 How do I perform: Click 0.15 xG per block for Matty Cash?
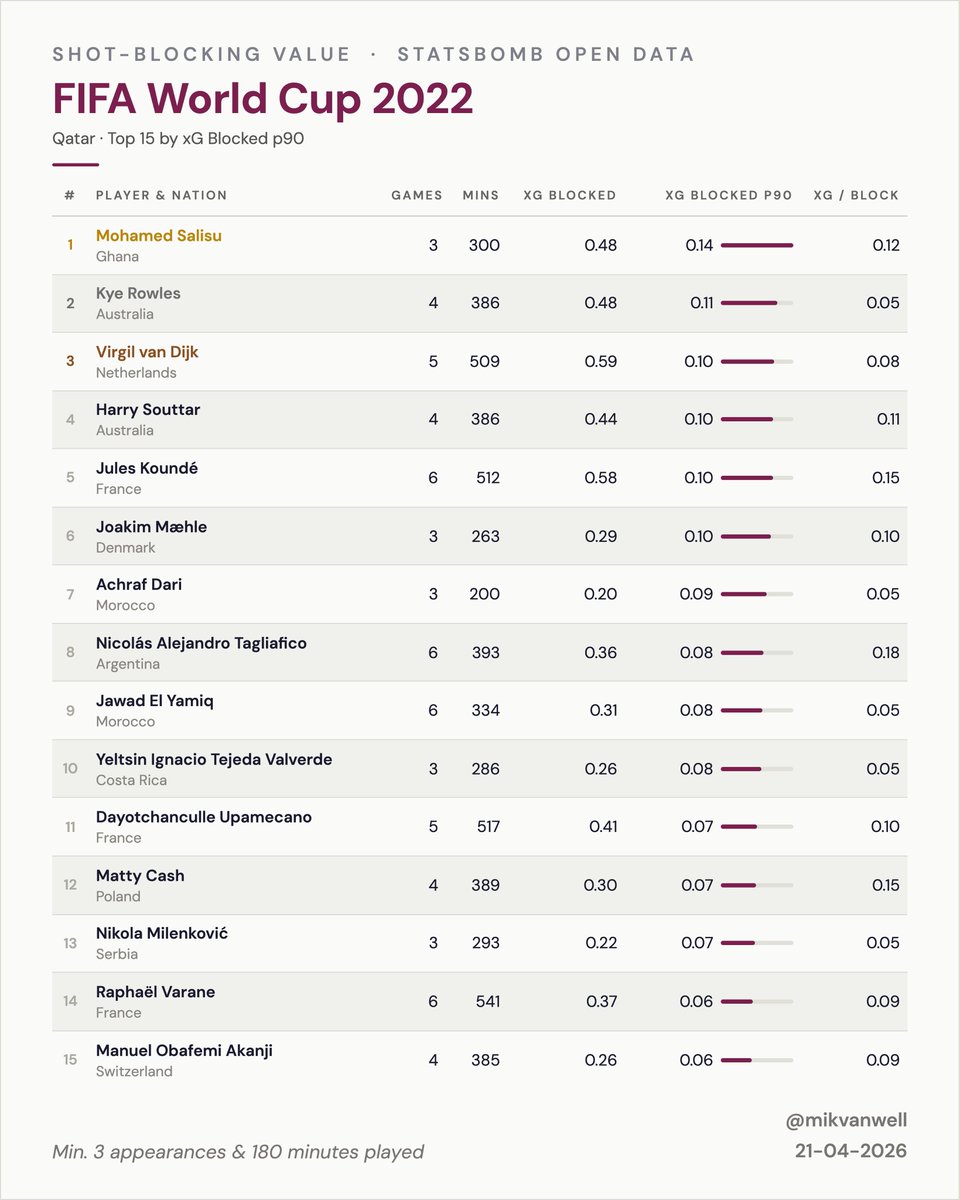click(x=885, y=885)
